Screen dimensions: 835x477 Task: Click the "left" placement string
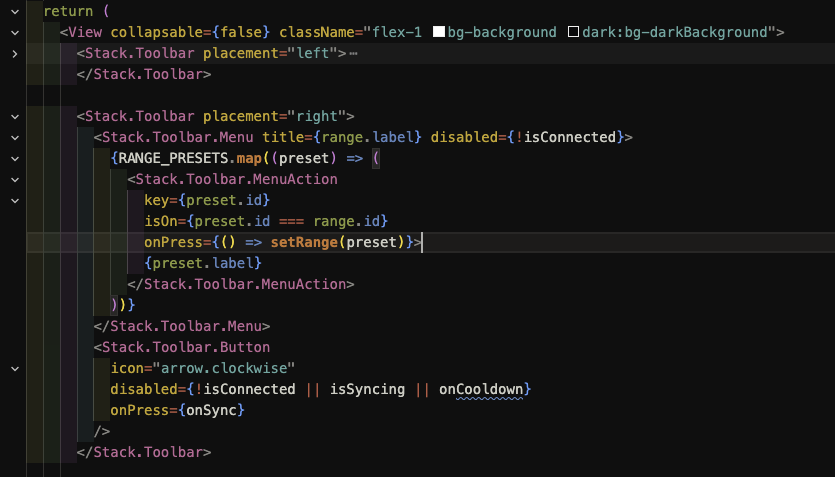coord(313,53)
